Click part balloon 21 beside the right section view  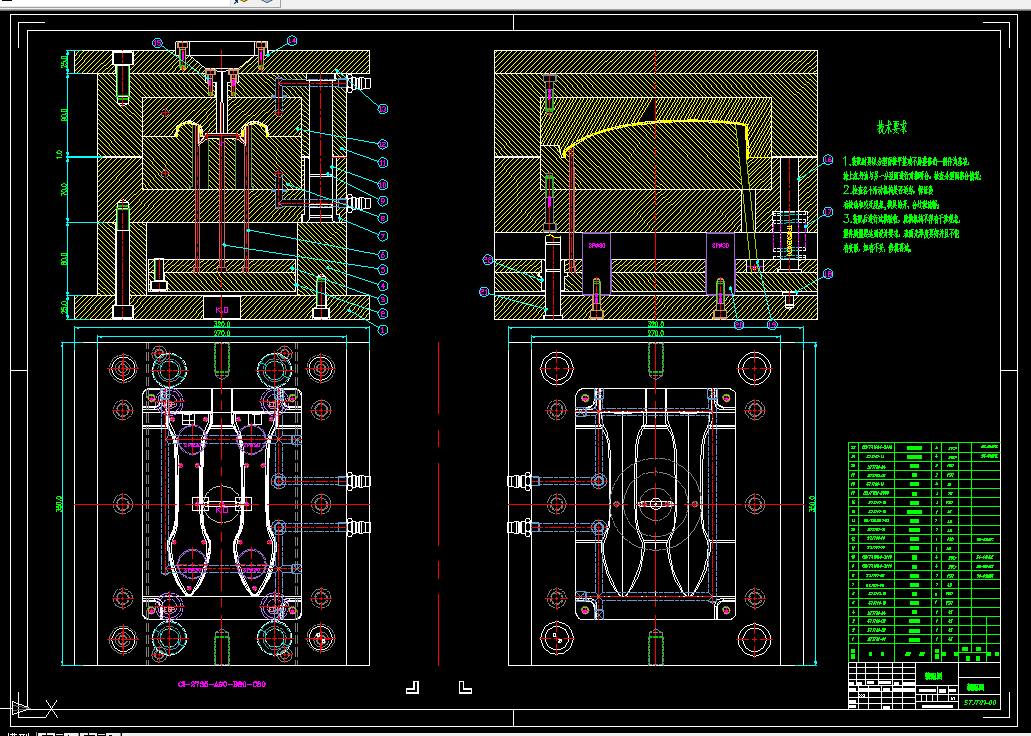click(484, 292)
